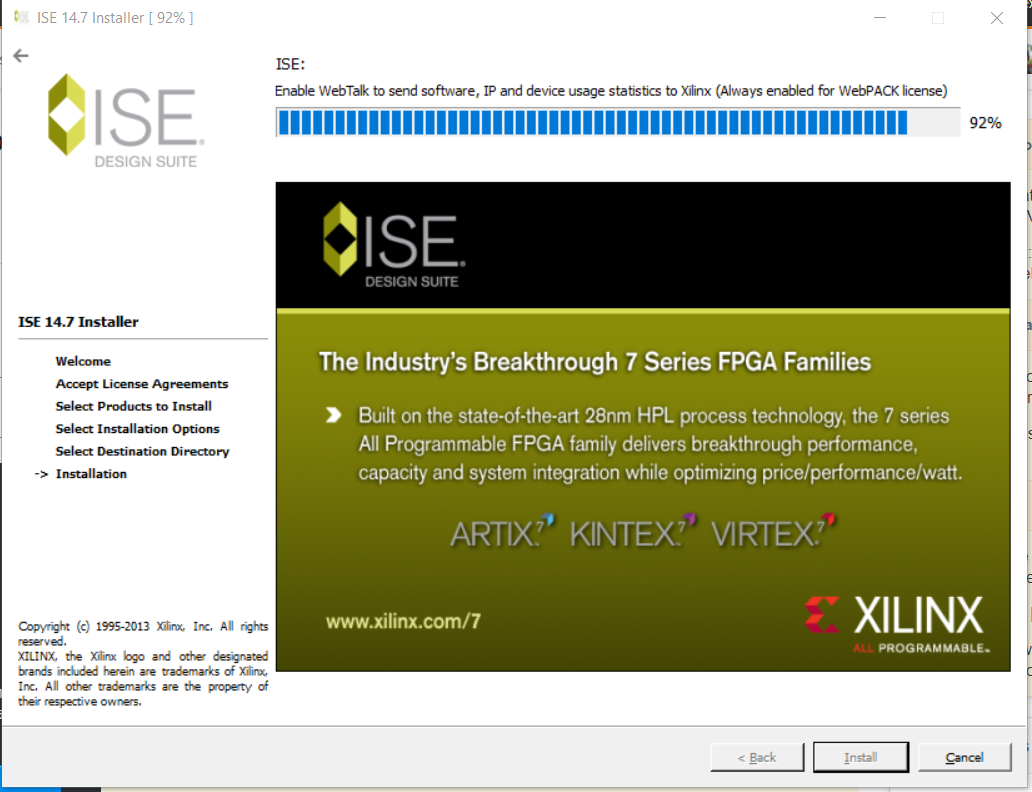
Task: Click the 92% progress label
Action: tap(985, 123)
